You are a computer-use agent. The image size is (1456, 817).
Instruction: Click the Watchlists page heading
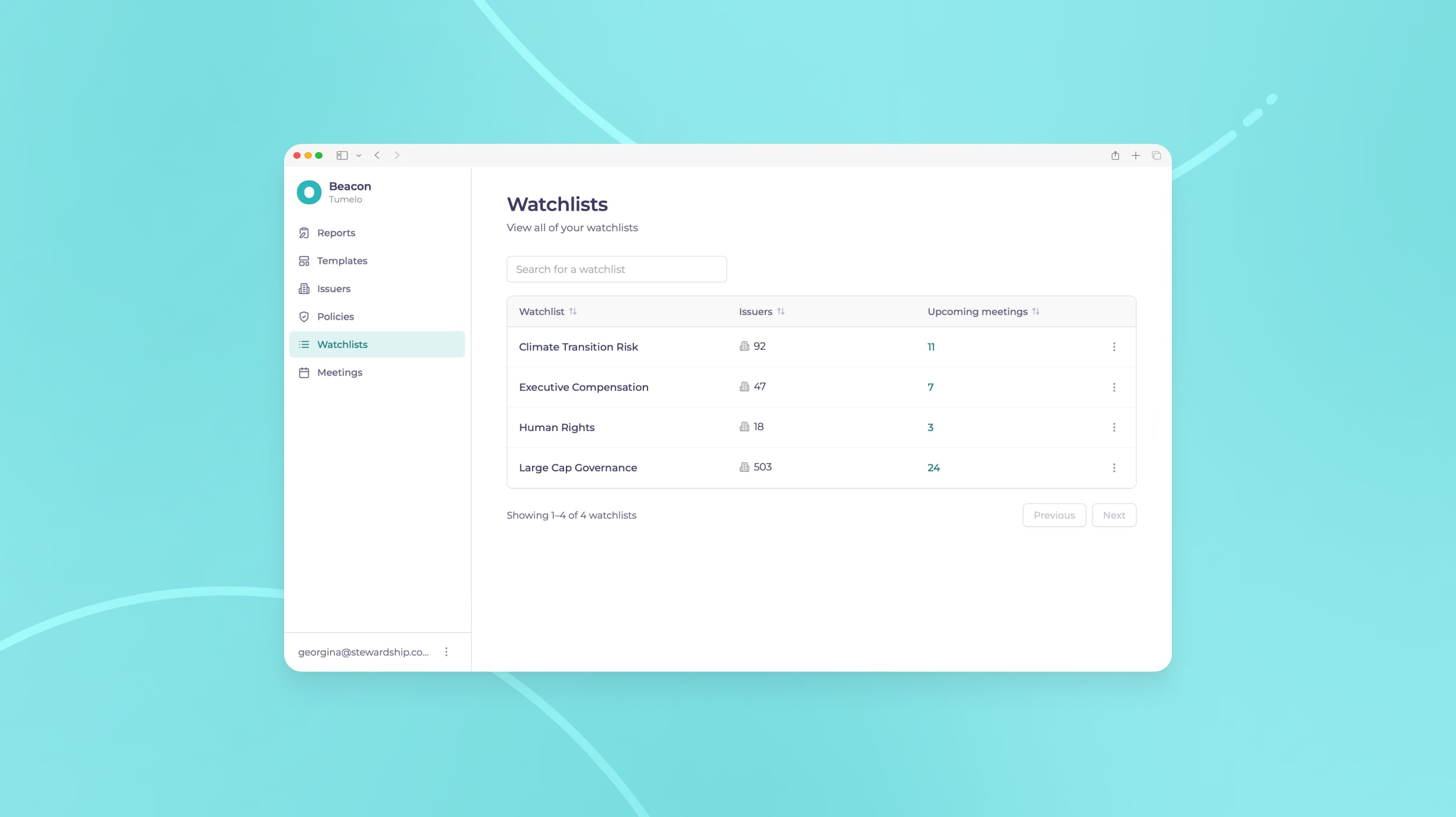coord(557,204)
